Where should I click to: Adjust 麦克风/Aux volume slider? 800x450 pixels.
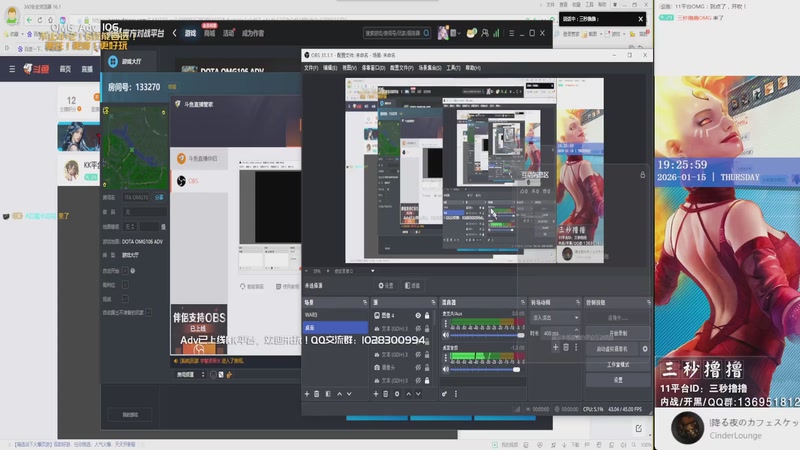(x=487, y=335)
